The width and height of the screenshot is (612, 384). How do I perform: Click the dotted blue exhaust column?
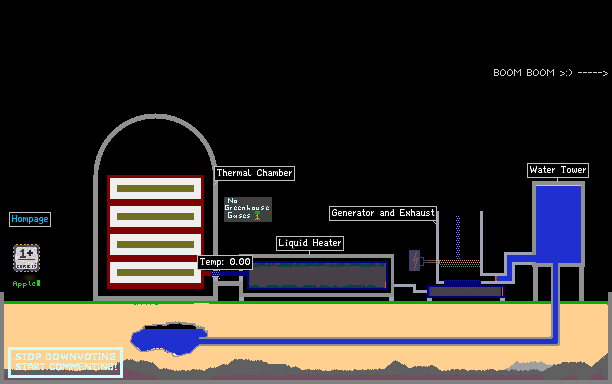[x=458, y=237]
